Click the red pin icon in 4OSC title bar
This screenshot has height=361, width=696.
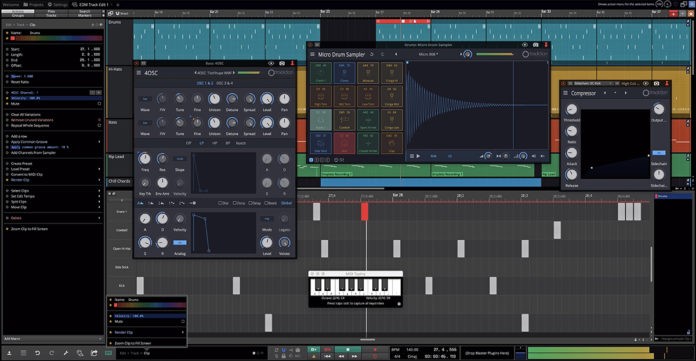(292, 63)
